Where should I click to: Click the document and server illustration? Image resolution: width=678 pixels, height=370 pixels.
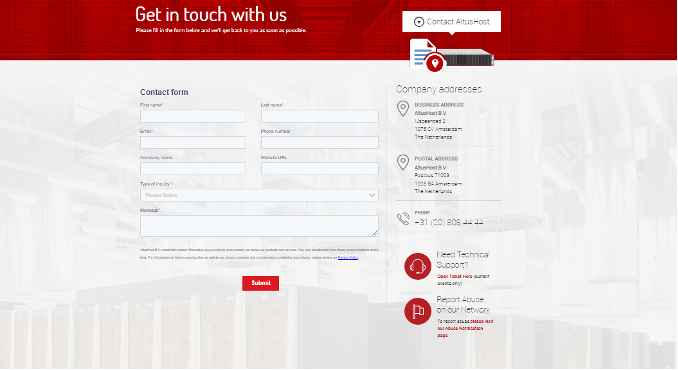point(451,55)
